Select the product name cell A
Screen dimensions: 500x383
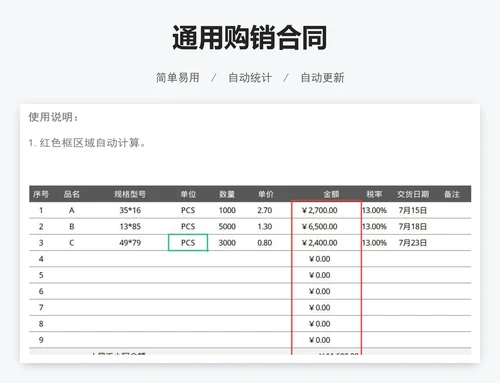coord(72,210)
